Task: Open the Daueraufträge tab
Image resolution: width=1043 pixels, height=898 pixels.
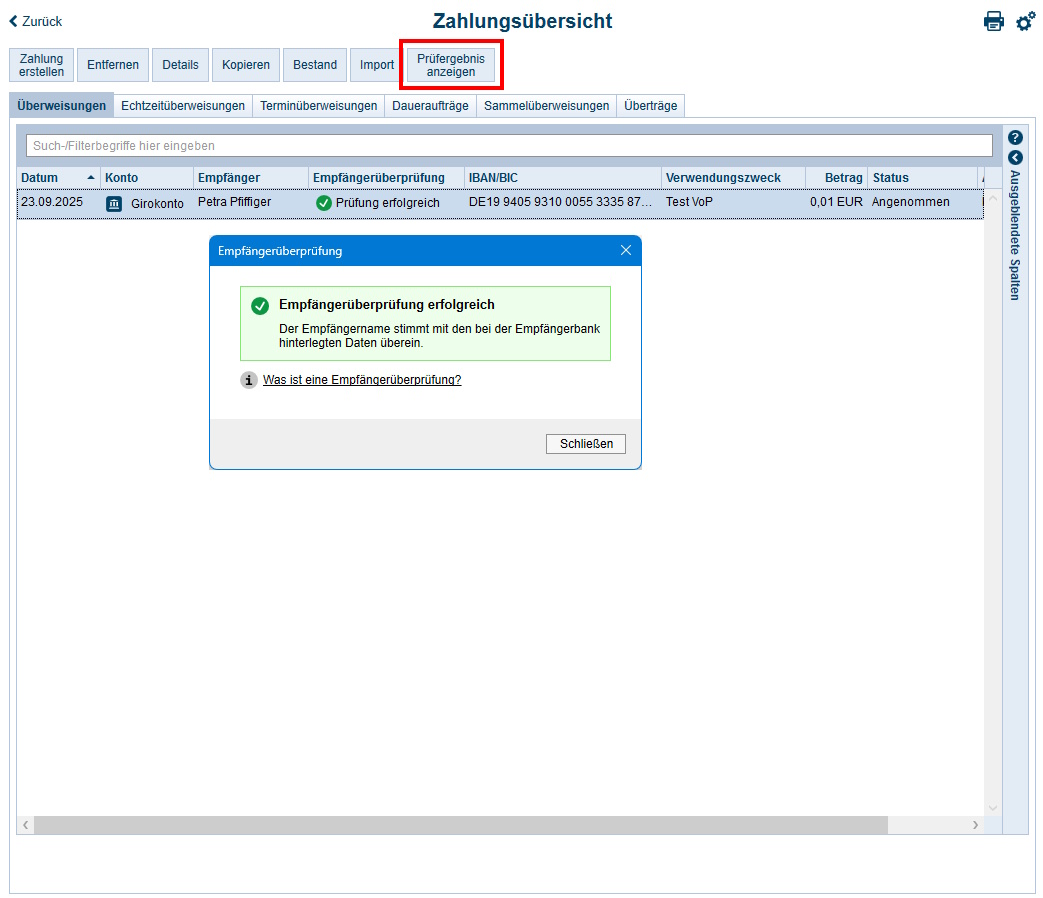Action: (x=430, y=106)
